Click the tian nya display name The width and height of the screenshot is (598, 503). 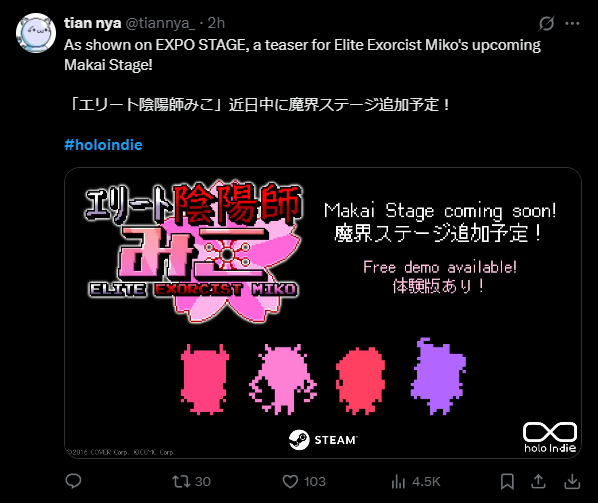93,23
